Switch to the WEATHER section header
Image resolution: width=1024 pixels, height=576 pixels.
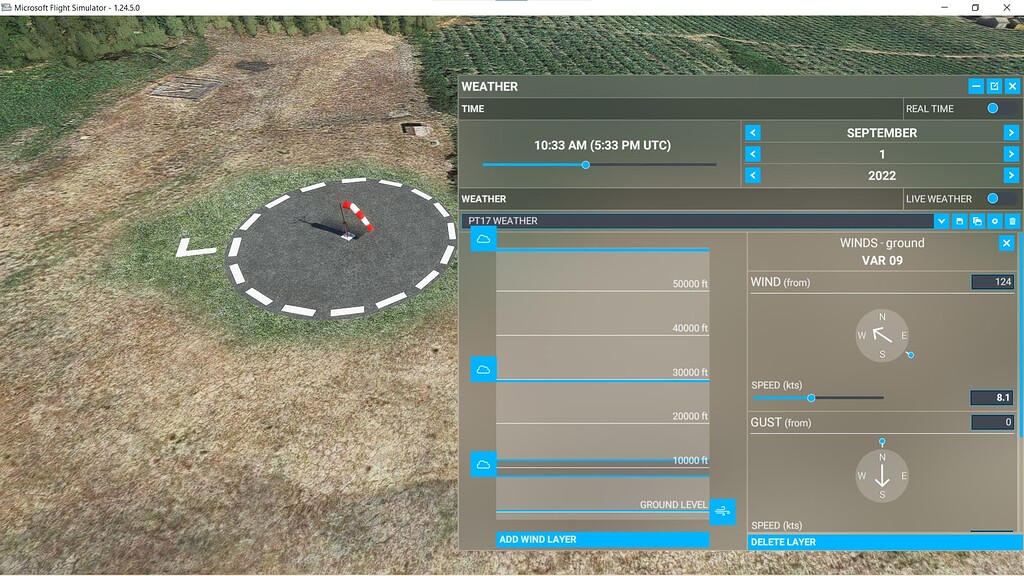pos(485,198)
